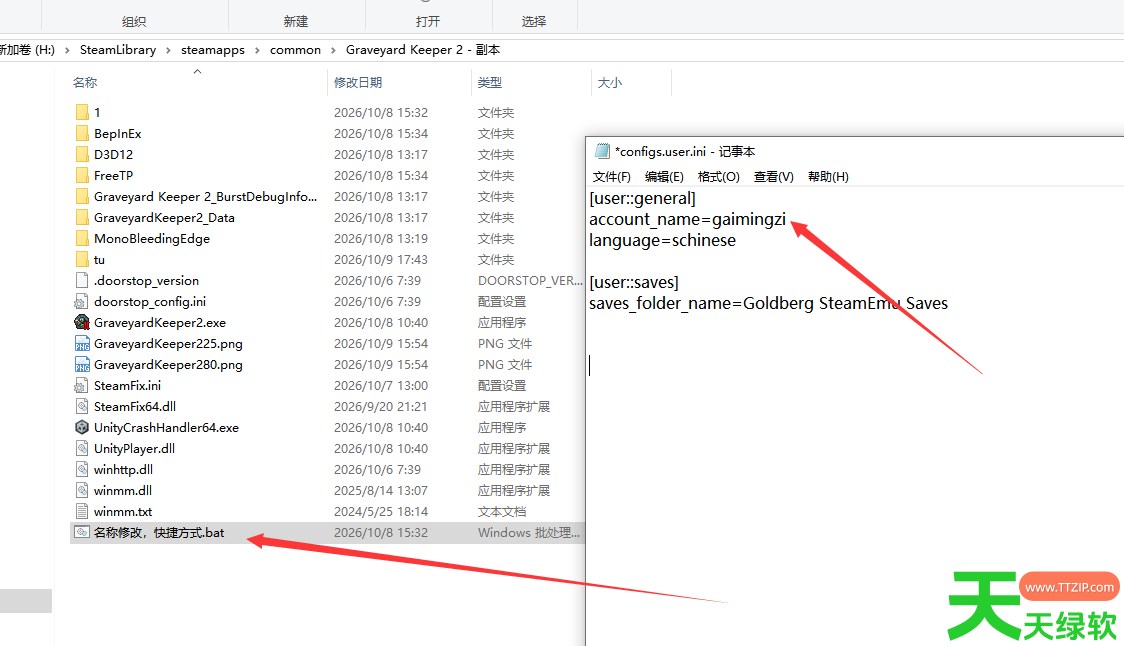Open the 帮助(H) menu in Notepad
The height and width of the screenshot is (646, 1124).
click(828, 176)
